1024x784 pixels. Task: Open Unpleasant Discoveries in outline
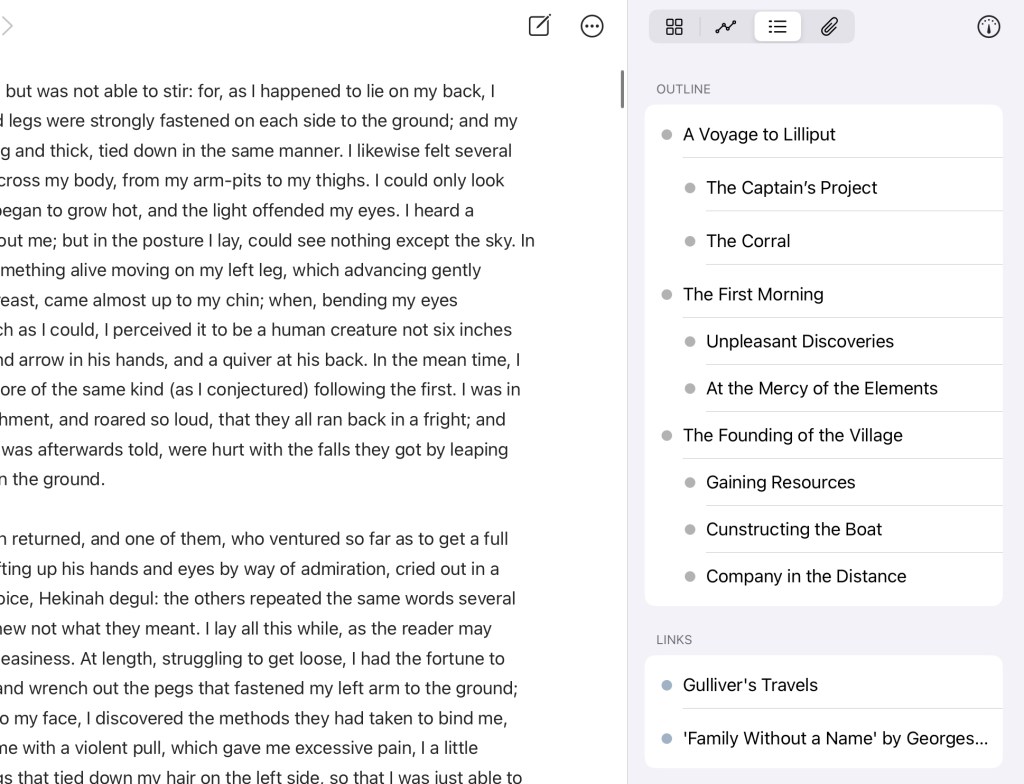click(x=800, y=341)
